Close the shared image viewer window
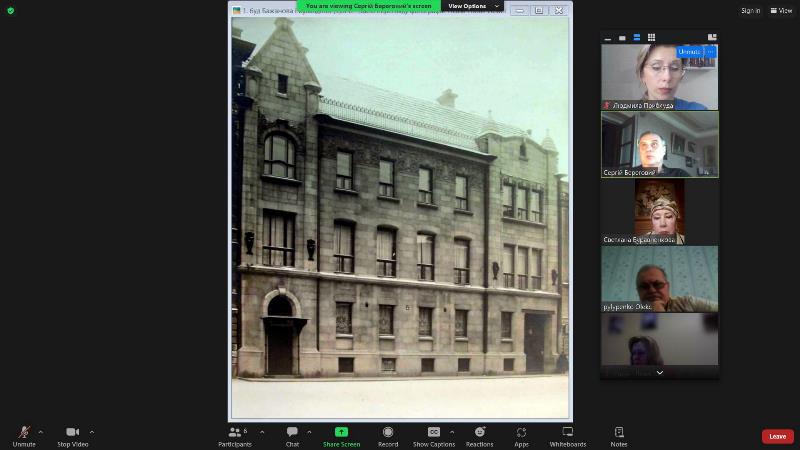Screen dimensions: 800x450 (x=559, y=10)
